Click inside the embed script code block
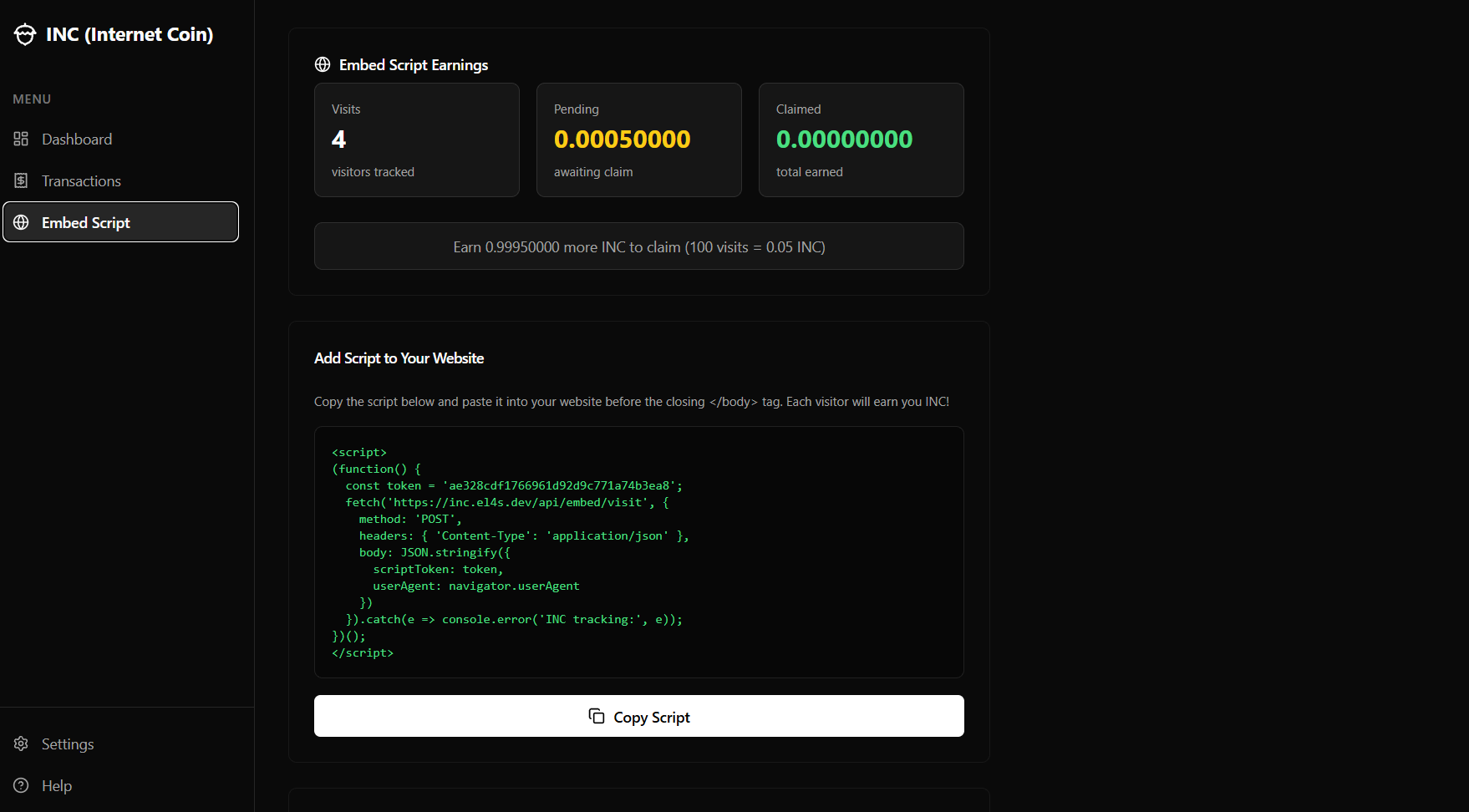 click(638, 552)
